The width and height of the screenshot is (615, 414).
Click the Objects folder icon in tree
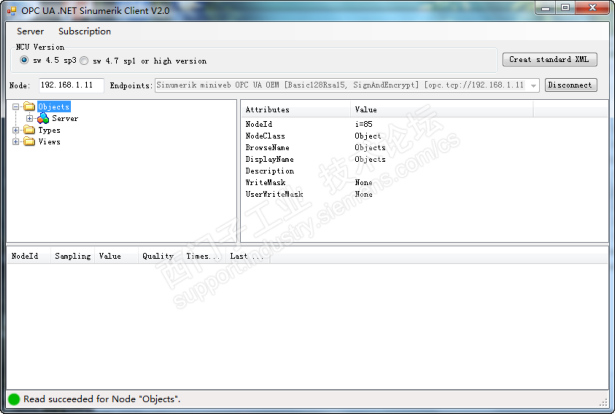29,107
